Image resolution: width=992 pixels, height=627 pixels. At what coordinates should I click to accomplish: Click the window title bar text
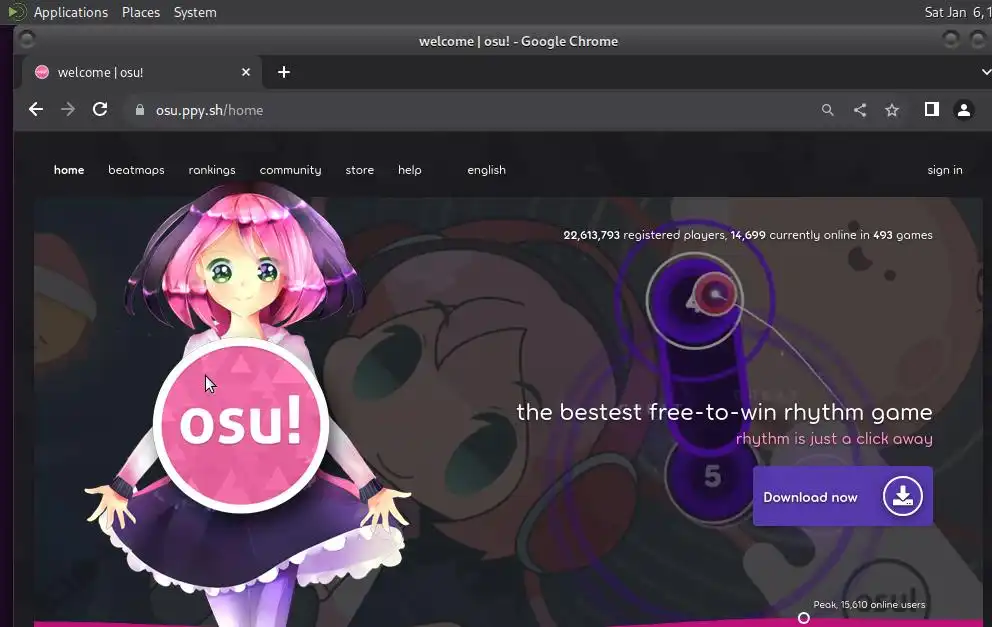(x=518, y=41)
